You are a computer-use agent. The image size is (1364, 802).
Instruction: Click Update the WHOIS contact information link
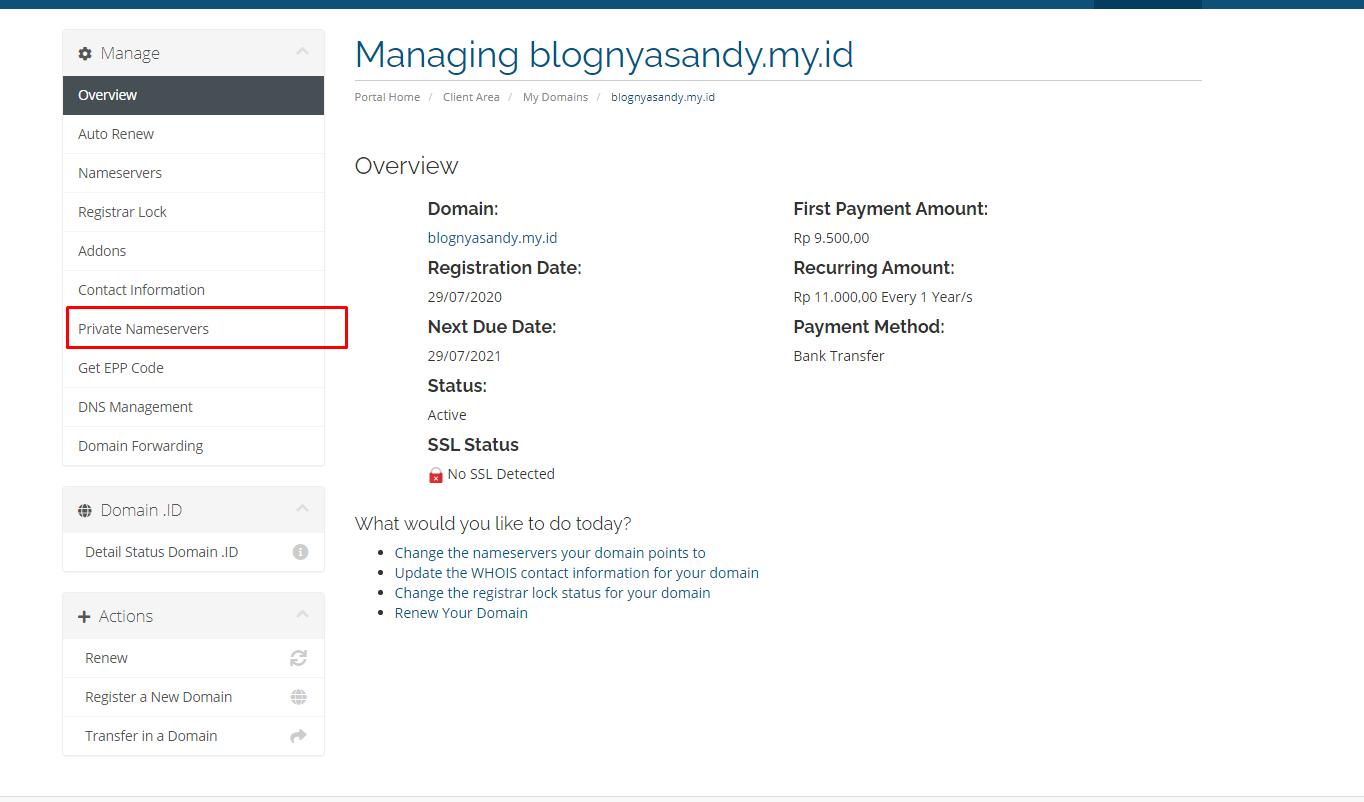tap(577, 573)
